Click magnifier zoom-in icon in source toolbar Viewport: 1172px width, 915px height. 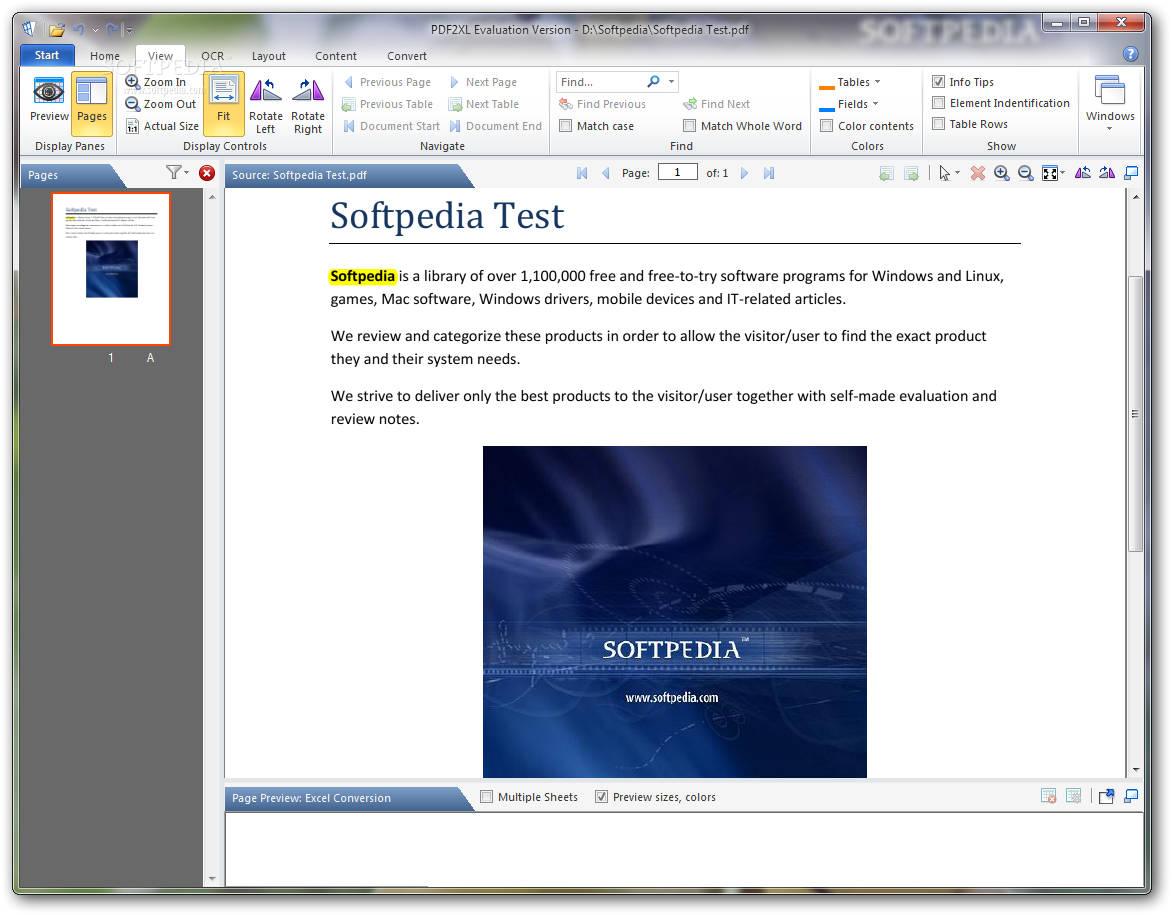1002,173
